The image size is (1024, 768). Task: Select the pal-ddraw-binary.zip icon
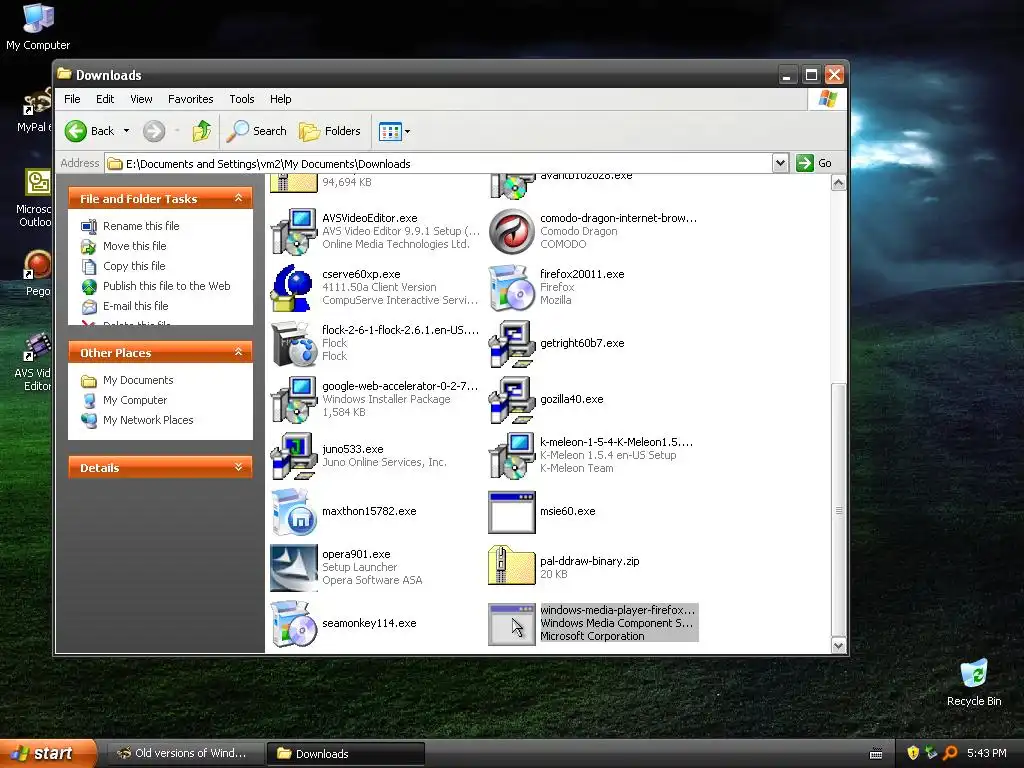point(512,566)
